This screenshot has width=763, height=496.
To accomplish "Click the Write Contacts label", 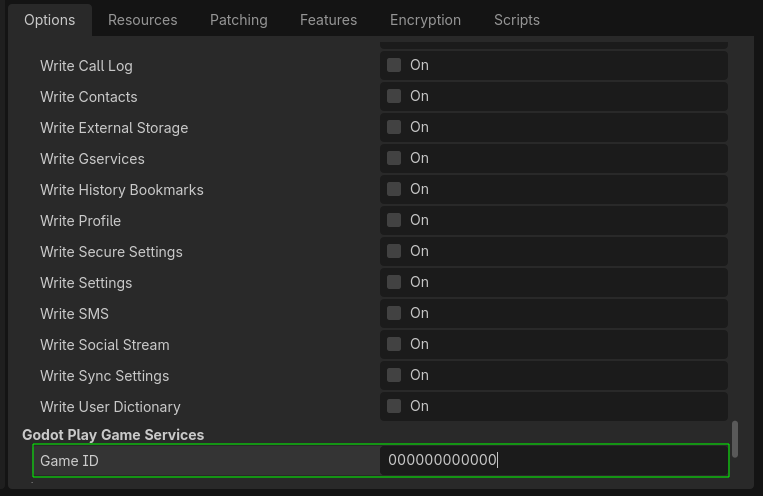I will click(89, 97).
